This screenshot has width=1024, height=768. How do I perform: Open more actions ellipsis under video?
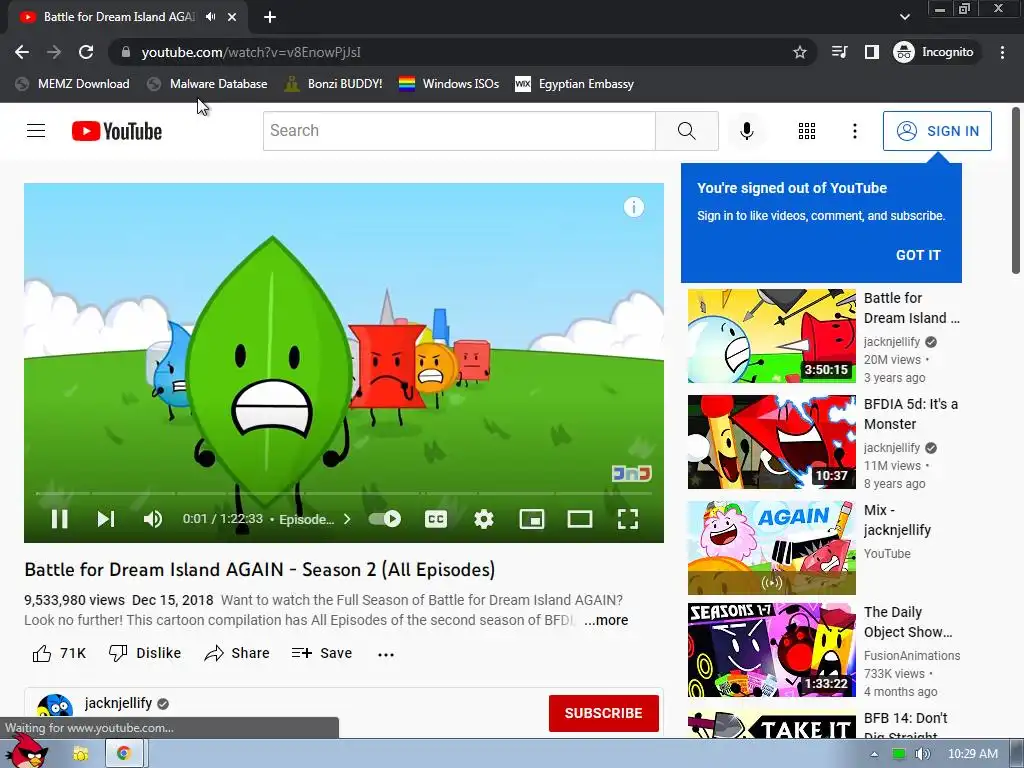[x=386, y=654]
